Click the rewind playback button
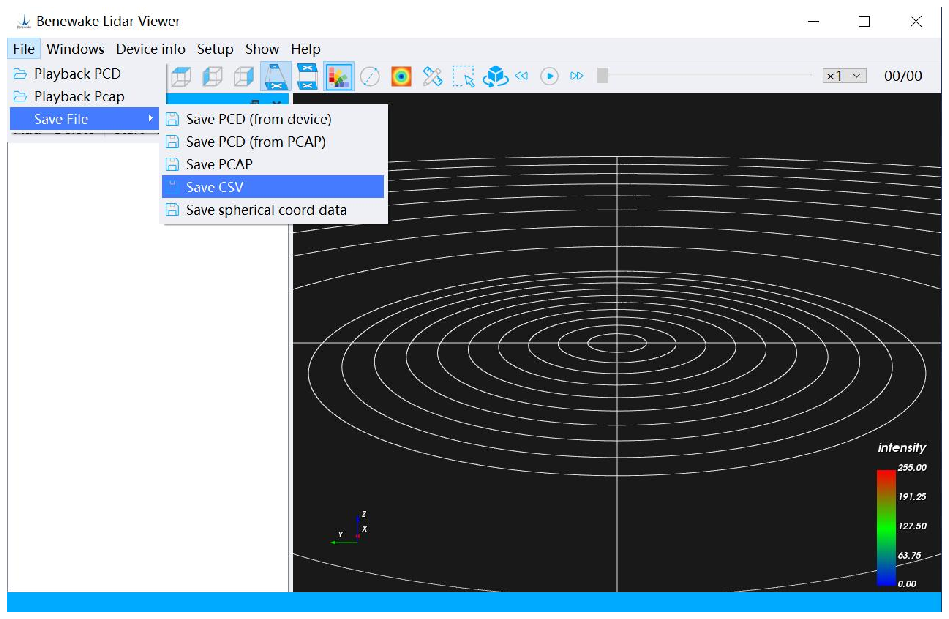This screenshot has width=949, height=619. click(x=522, y=76)
